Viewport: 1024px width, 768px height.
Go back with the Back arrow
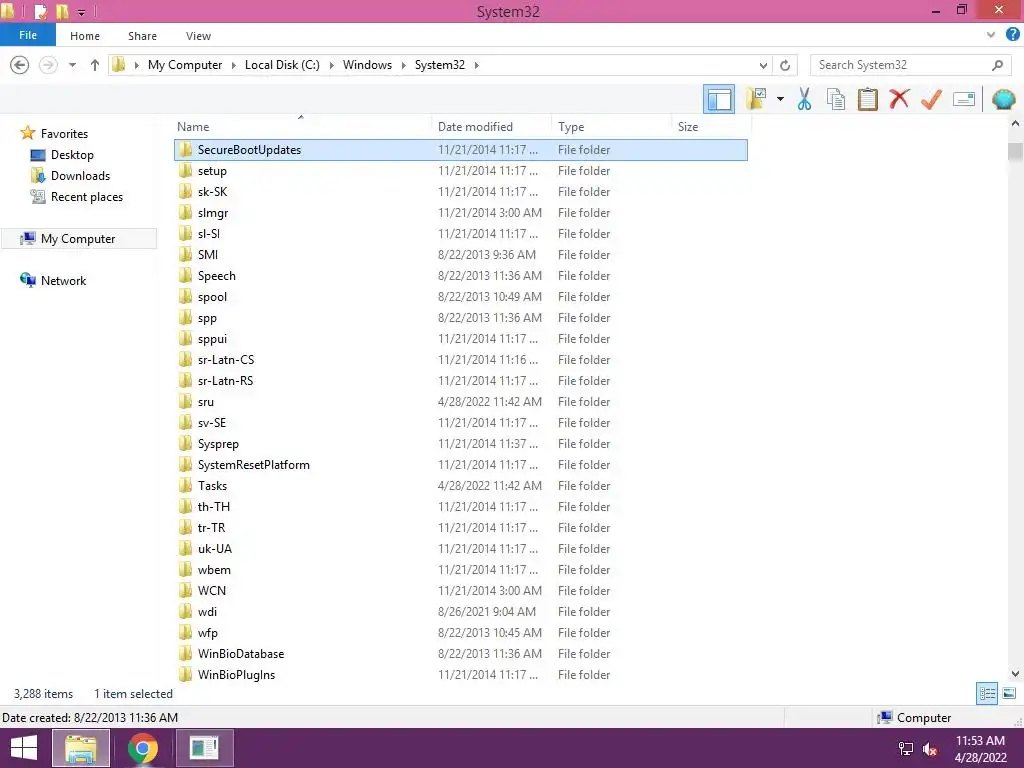[x=20, y=65]
